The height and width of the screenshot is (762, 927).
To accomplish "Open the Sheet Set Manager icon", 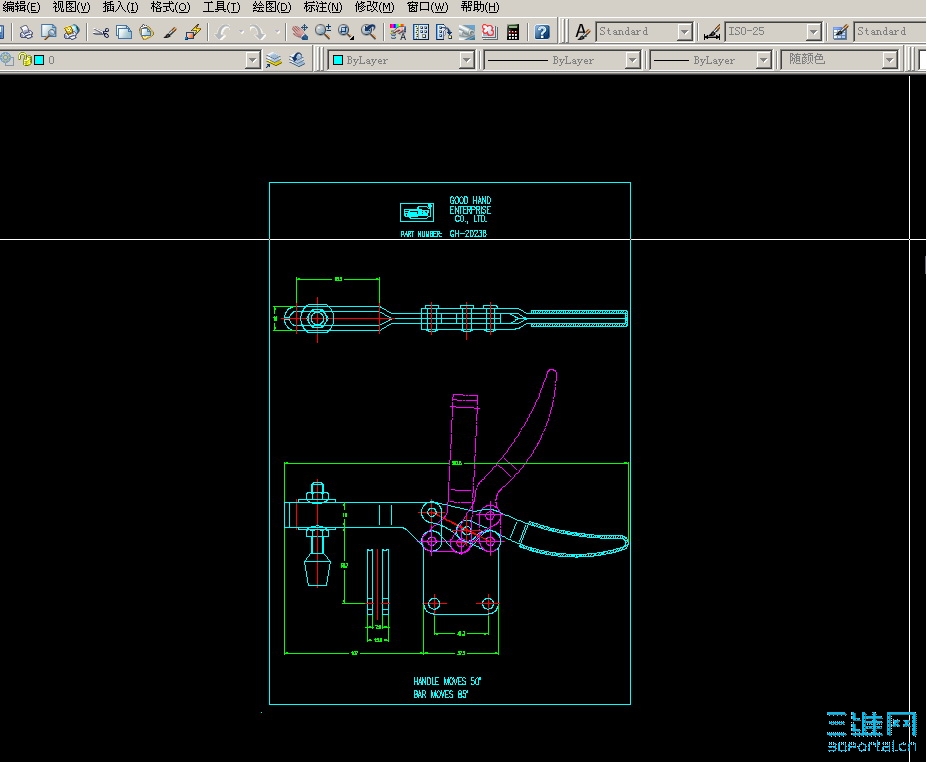I will tap(467, 32).
